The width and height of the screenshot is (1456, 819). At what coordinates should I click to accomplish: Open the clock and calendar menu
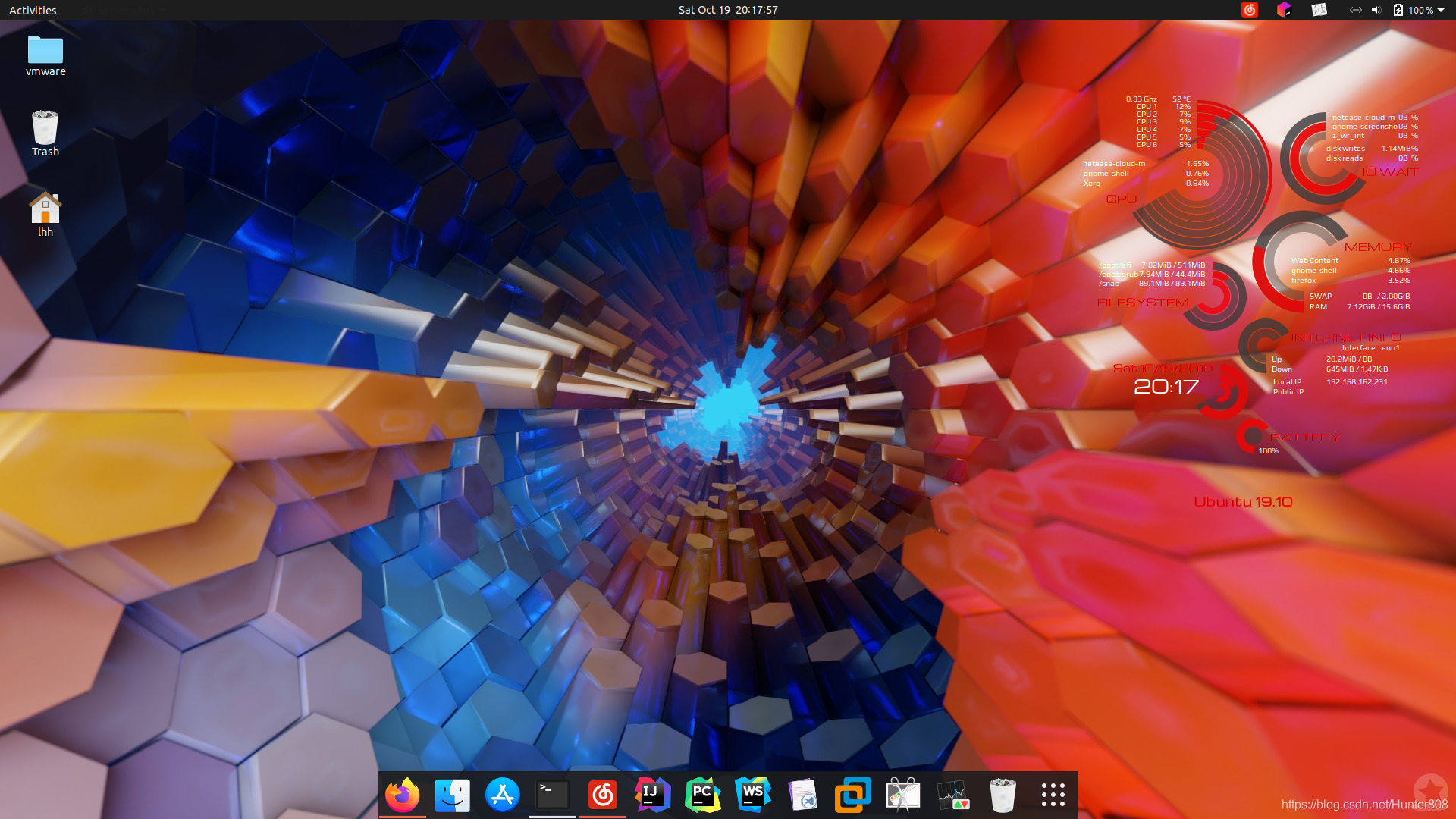coord(727,10)
